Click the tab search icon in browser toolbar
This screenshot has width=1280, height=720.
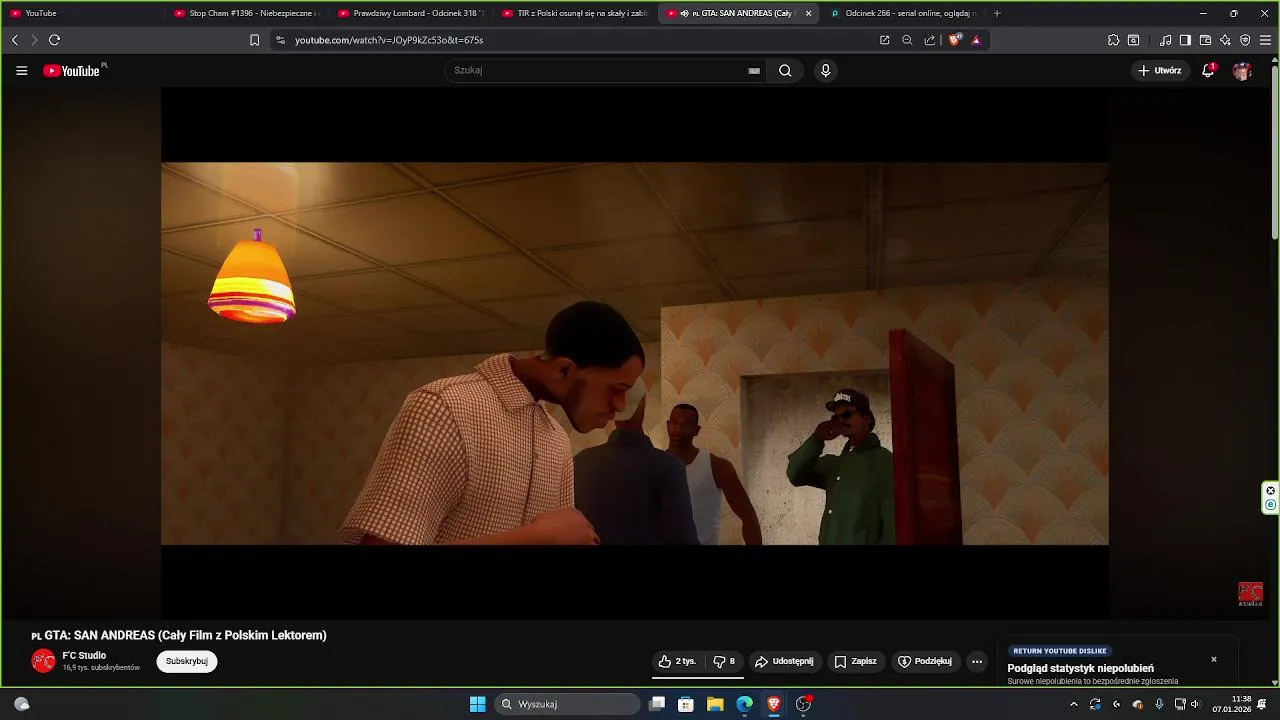(x=1133, y=40)
